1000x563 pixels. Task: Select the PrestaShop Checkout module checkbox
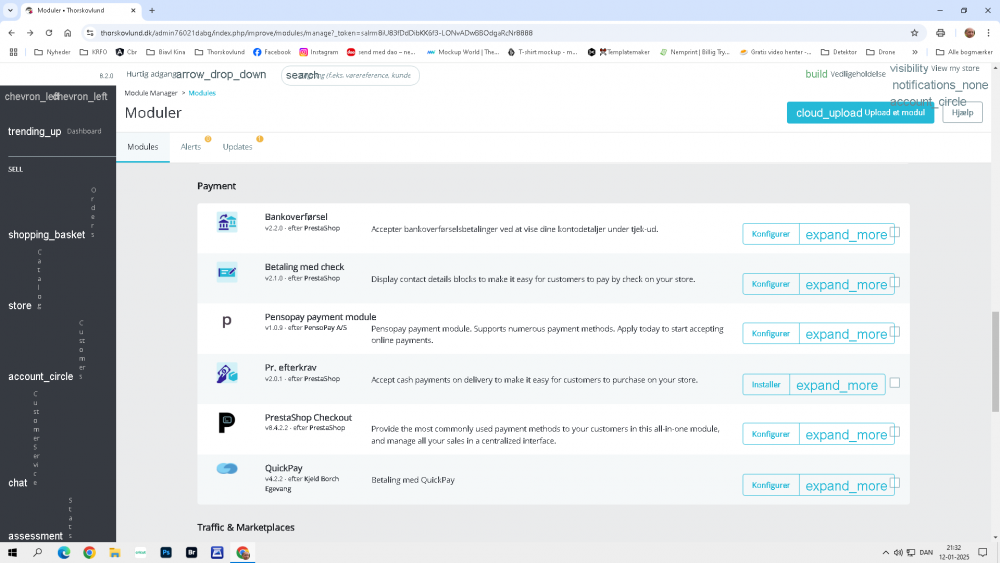click(895, 432)
